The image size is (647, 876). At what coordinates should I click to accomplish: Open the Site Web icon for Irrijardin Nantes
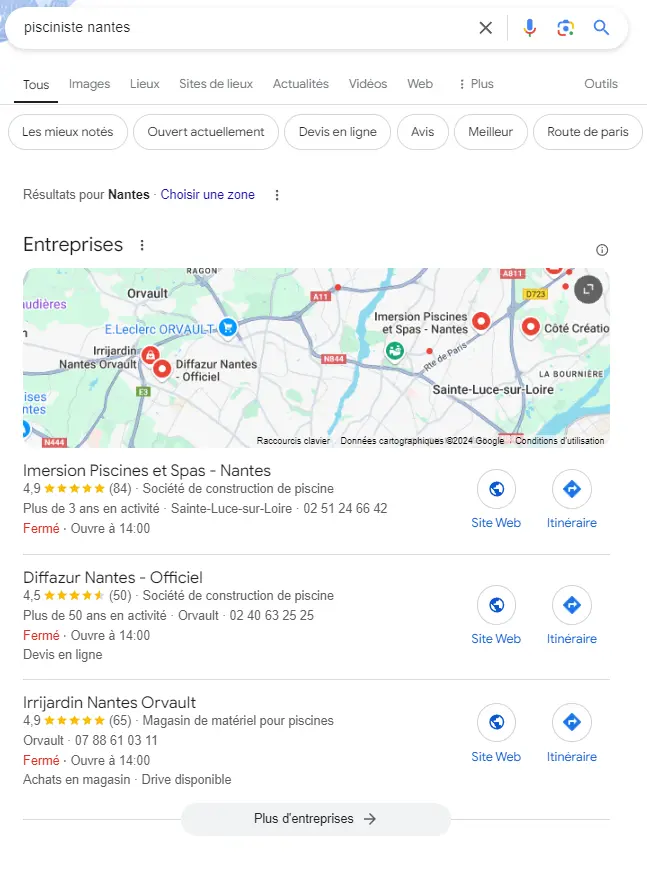pos(496,722)
